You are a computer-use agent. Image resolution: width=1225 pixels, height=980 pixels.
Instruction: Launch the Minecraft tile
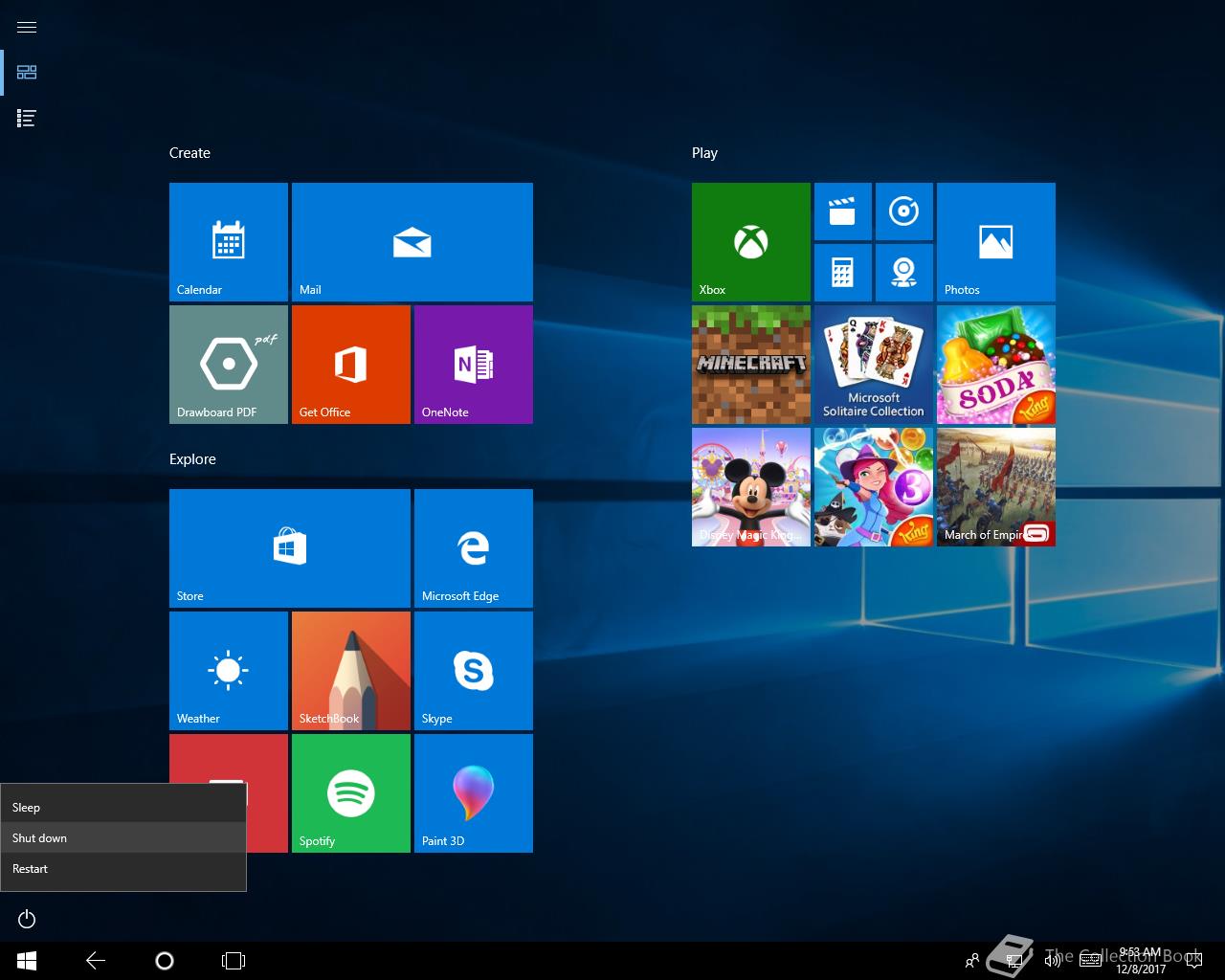point(751,365)
